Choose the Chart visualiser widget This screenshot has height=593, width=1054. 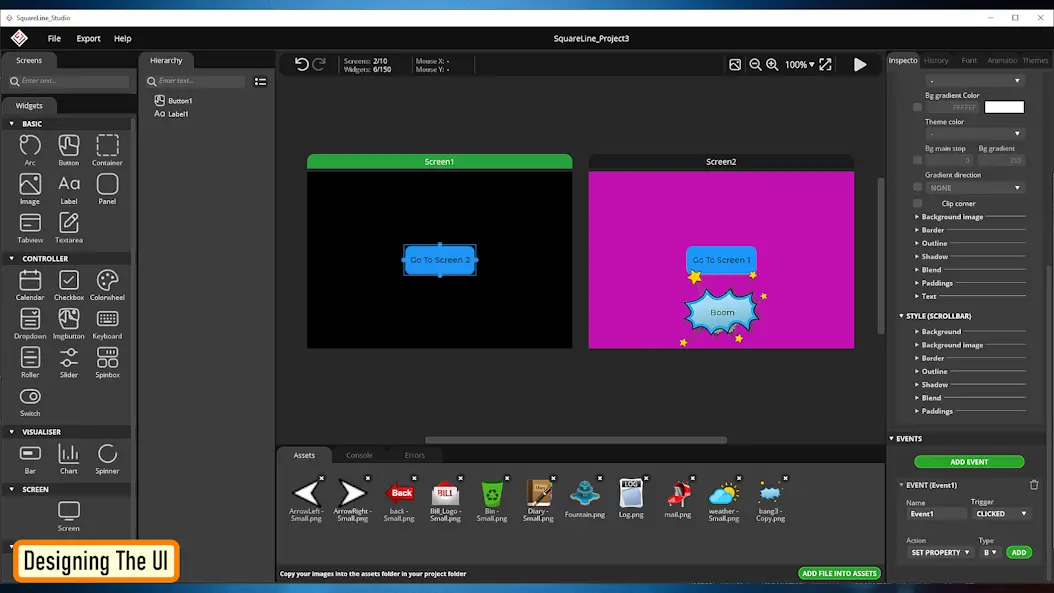point(69,459)
